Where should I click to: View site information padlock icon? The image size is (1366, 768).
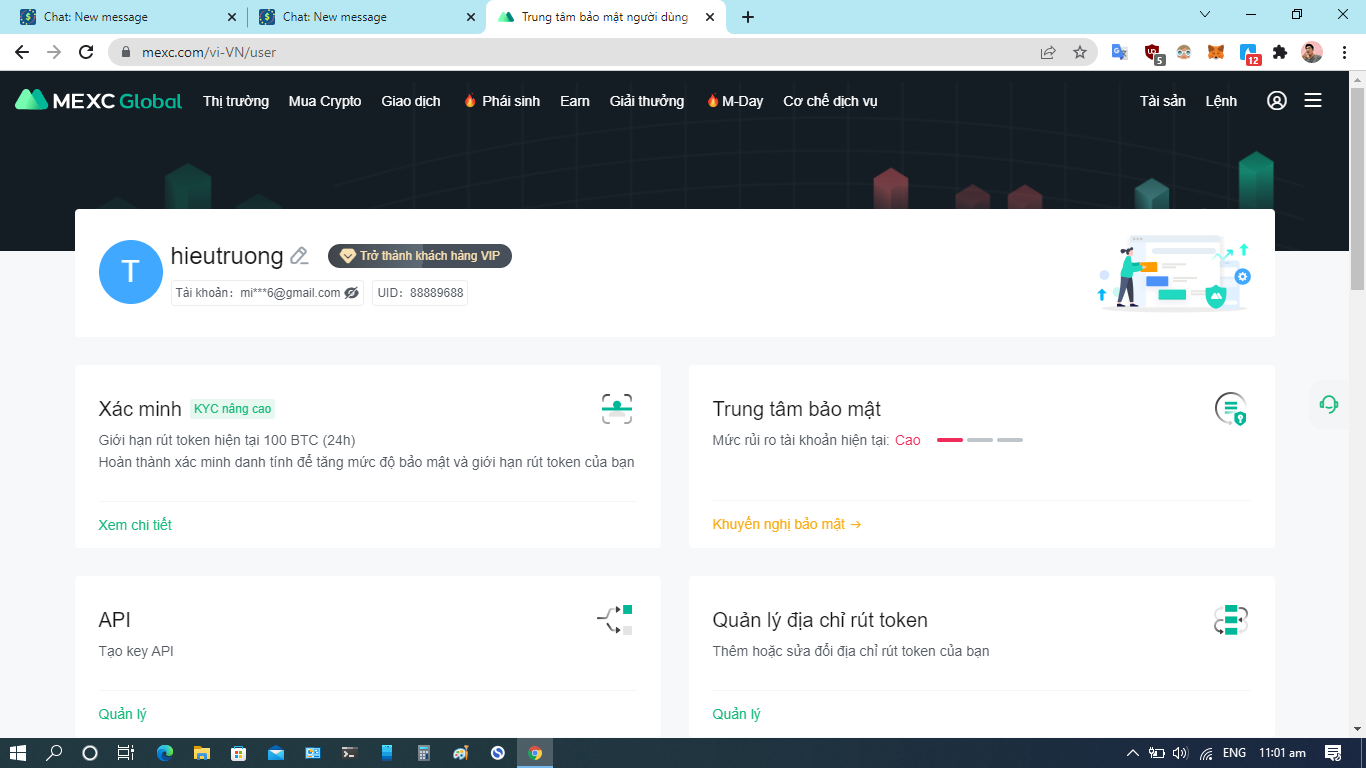[x=126, y=52]
